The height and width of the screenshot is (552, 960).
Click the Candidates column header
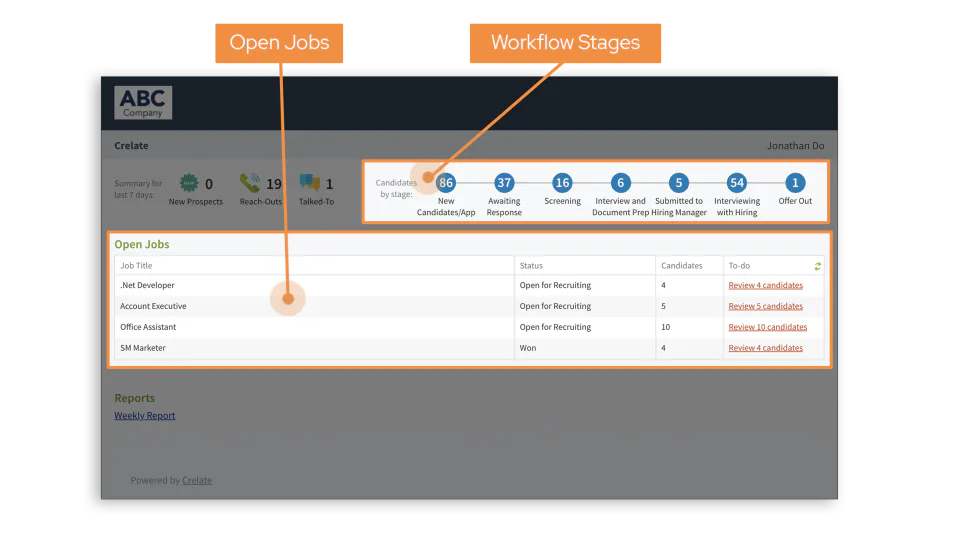[x=681, y=266]
